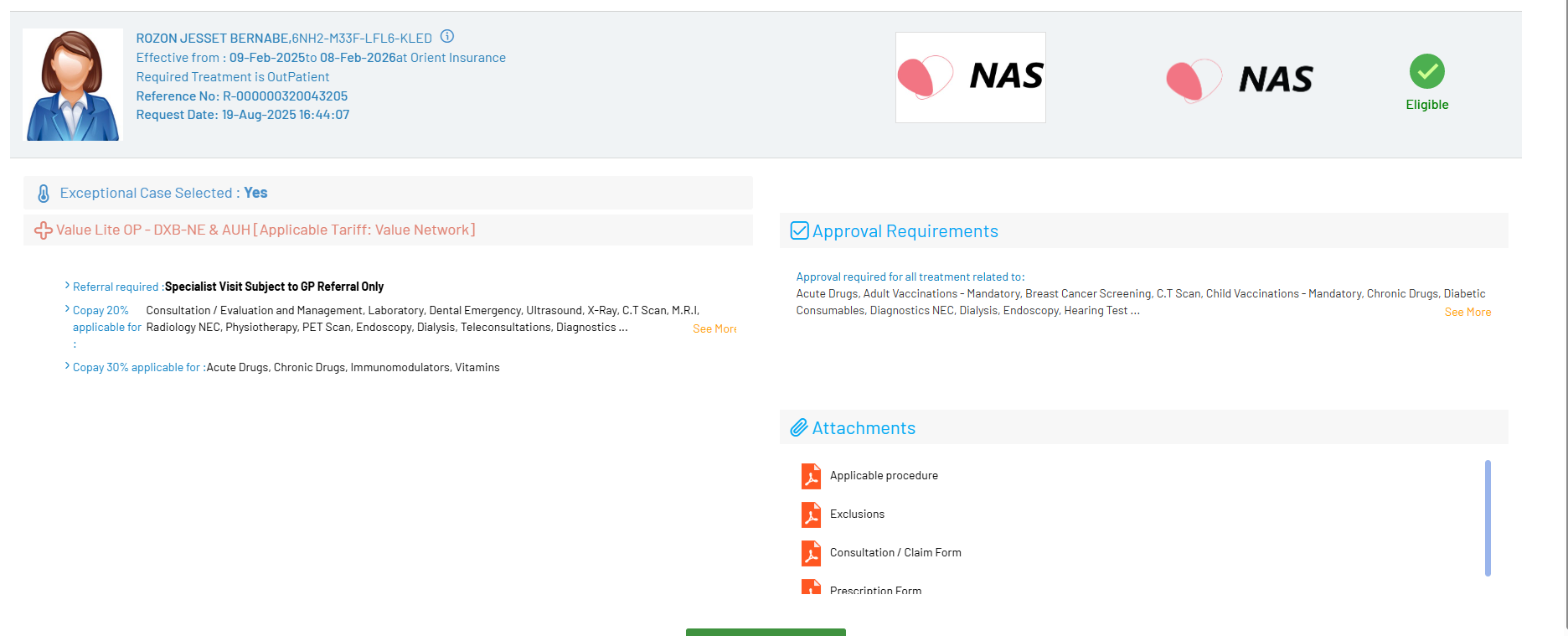
Task: Click the Value Lite OP - DXB-NE & AUH heading
Action: coord(266,230)
